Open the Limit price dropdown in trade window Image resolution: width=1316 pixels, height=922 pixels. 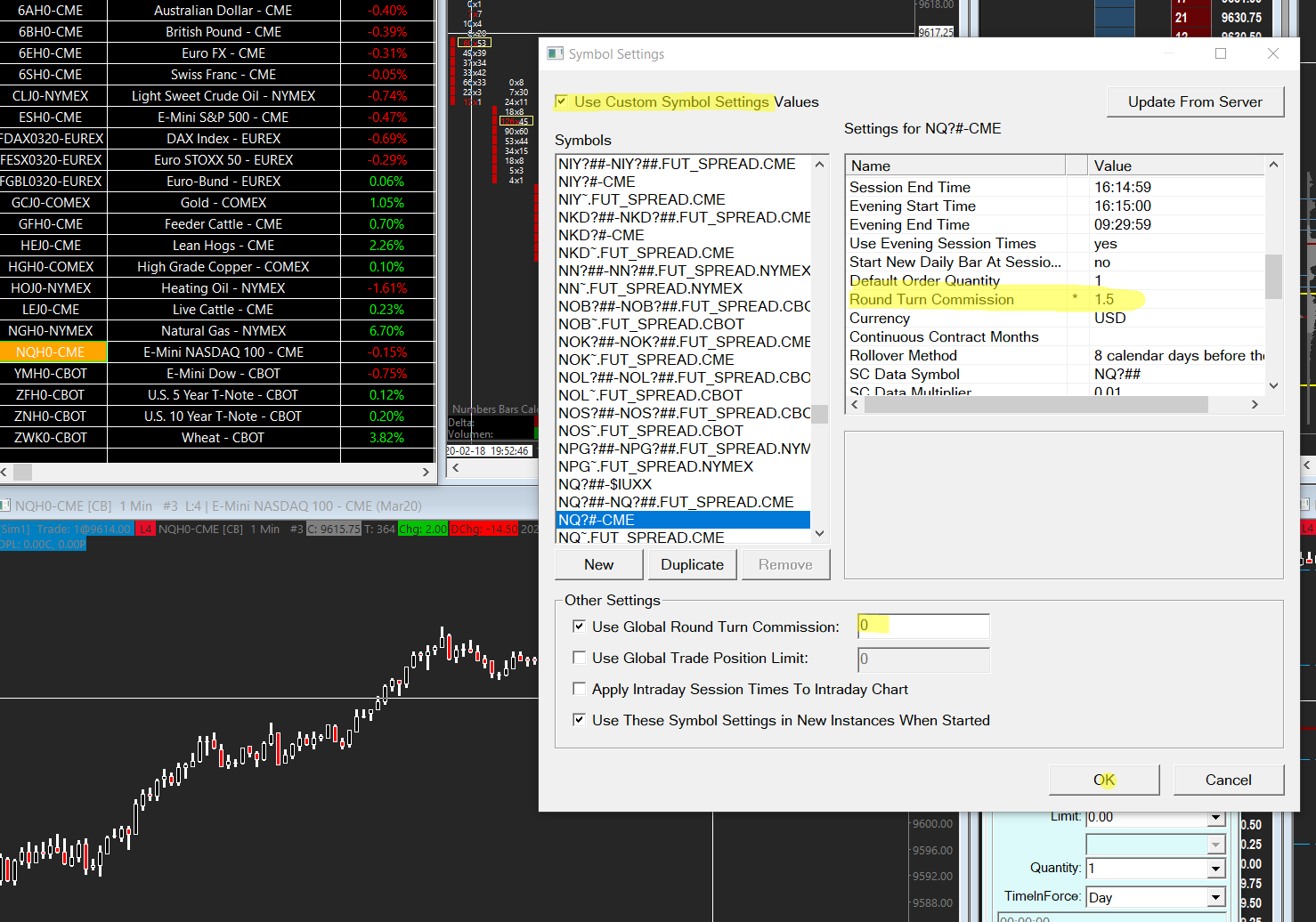[1216, 817]
